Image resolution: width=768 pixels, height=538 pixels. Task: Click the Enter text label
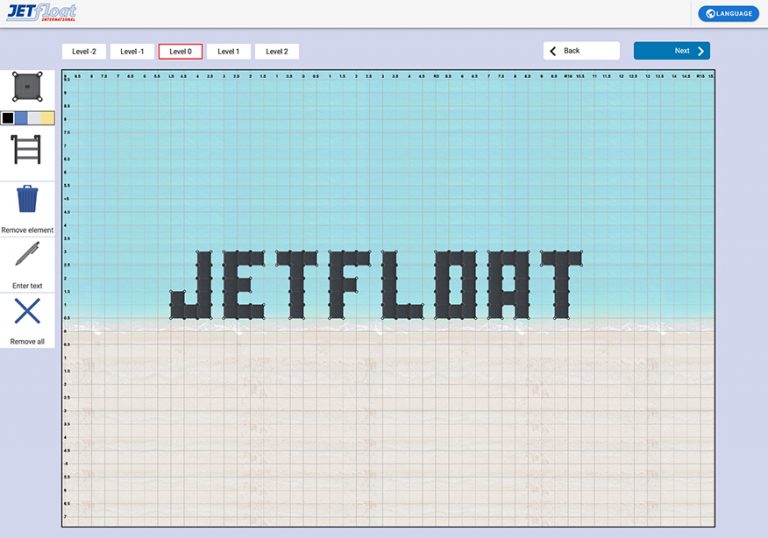[x=27, y=286]
